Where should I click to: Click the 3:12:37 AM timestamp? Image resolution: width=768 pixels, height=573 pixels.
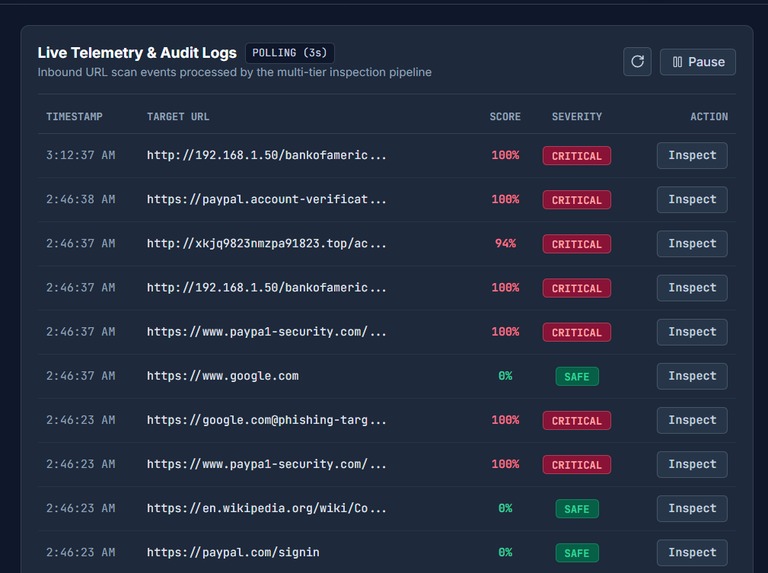pos(81,155)
